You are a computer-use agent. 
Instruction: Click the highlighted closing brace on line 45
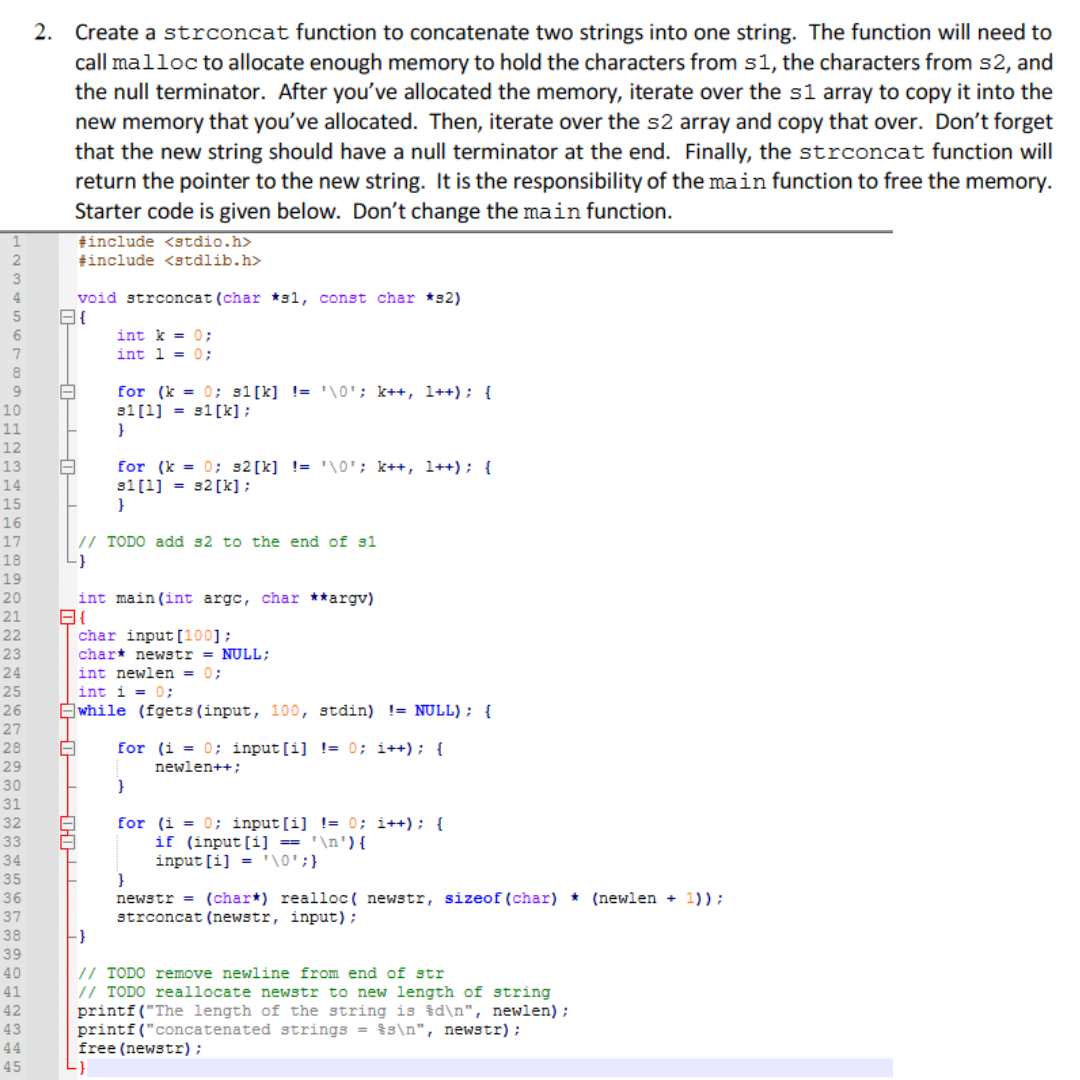(x=84, y=1067)
